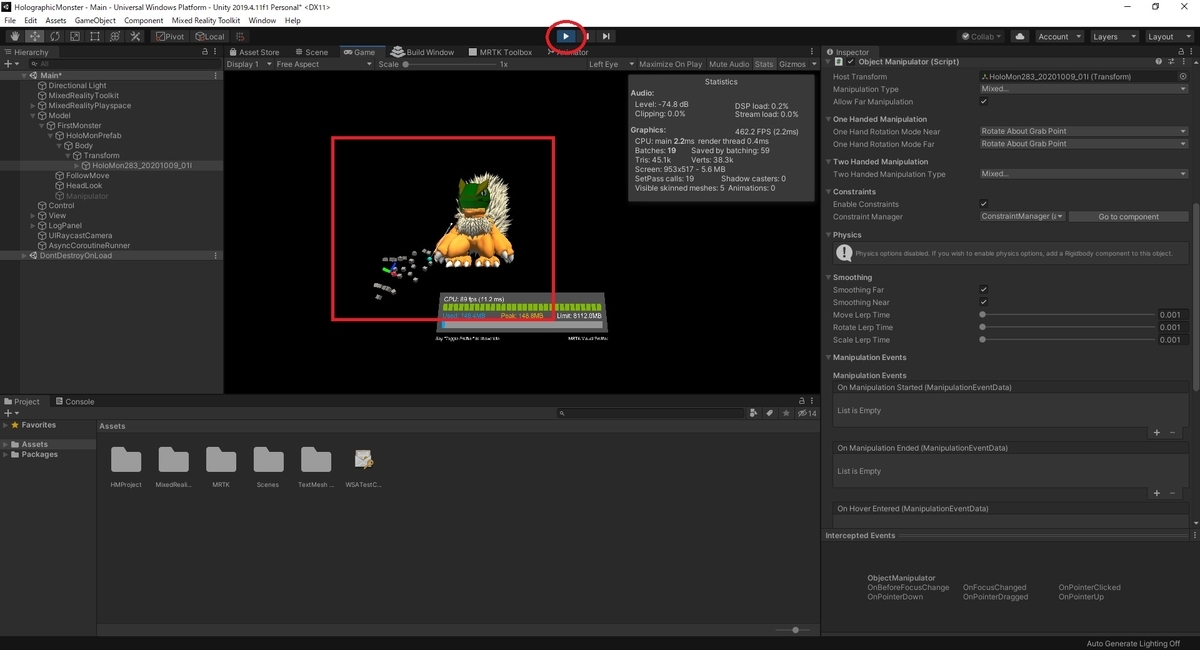Select the Move tool

[35, 36]
